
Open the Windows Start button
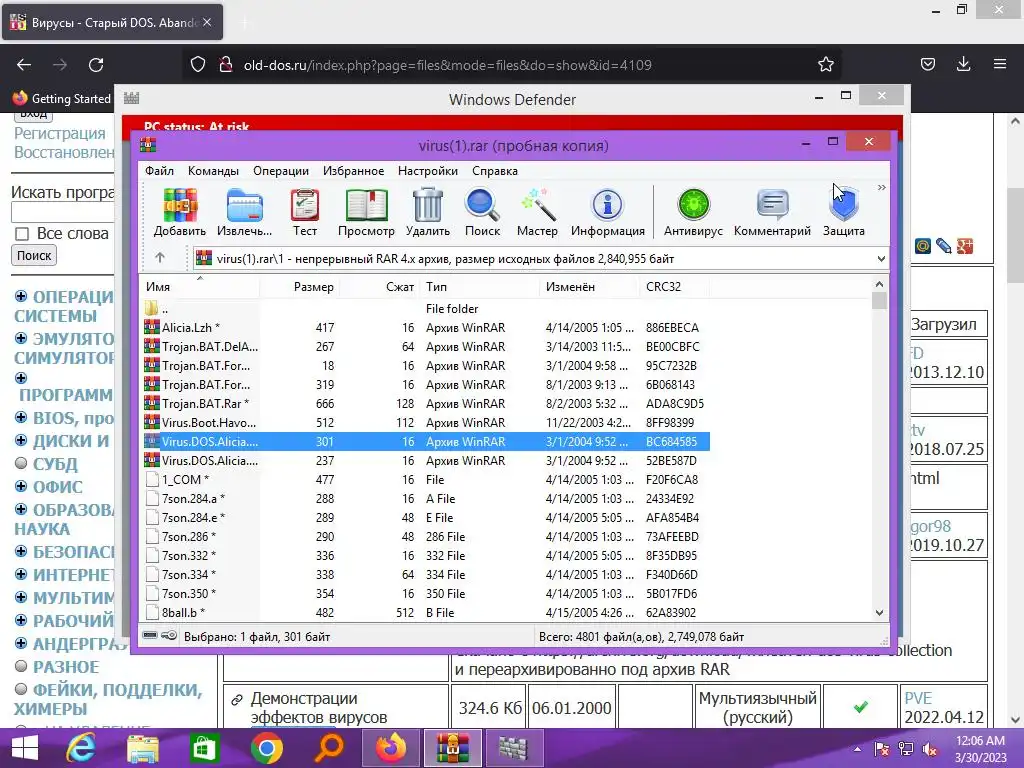click(25, 748)
